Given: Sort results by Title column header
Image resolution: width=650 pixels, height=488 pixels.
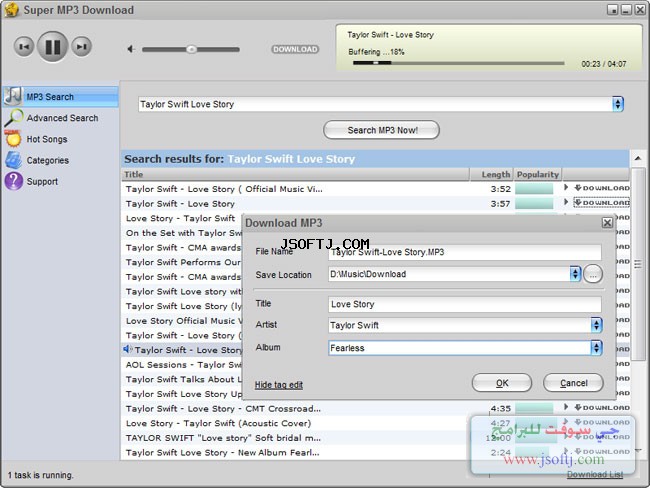Looking at the screenshot, I should (x=295, y=175).
